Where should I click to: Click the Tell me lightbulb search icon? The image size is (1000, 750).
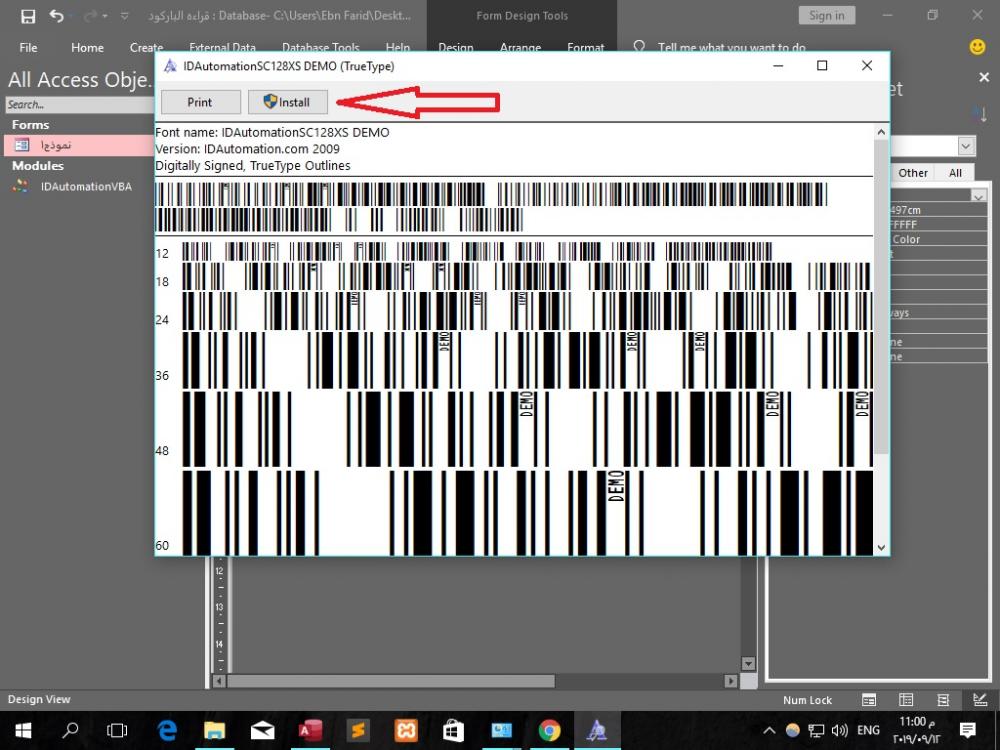(639, 47)
